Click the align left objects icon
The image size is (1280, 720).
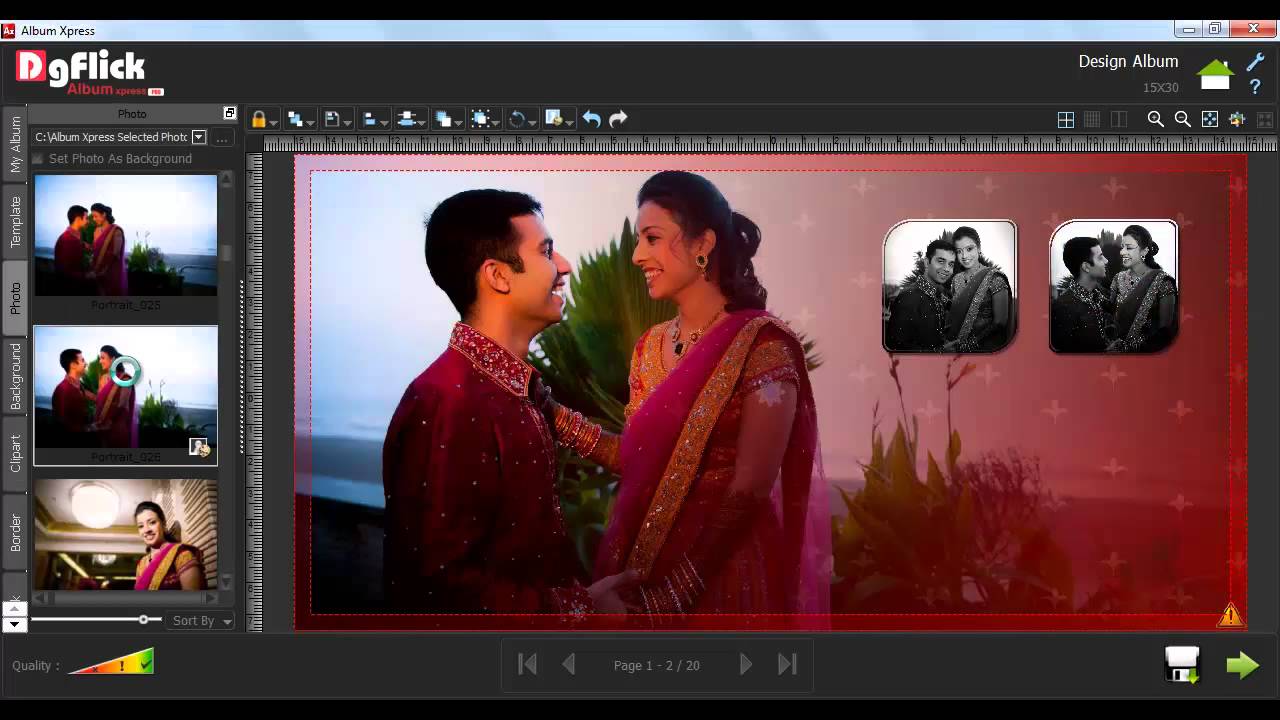click(x=370, y=119)
